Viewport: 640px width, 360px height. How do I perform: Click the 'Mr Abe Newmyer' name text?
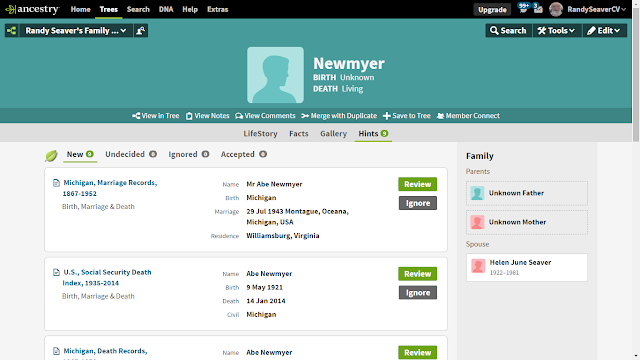274,184
